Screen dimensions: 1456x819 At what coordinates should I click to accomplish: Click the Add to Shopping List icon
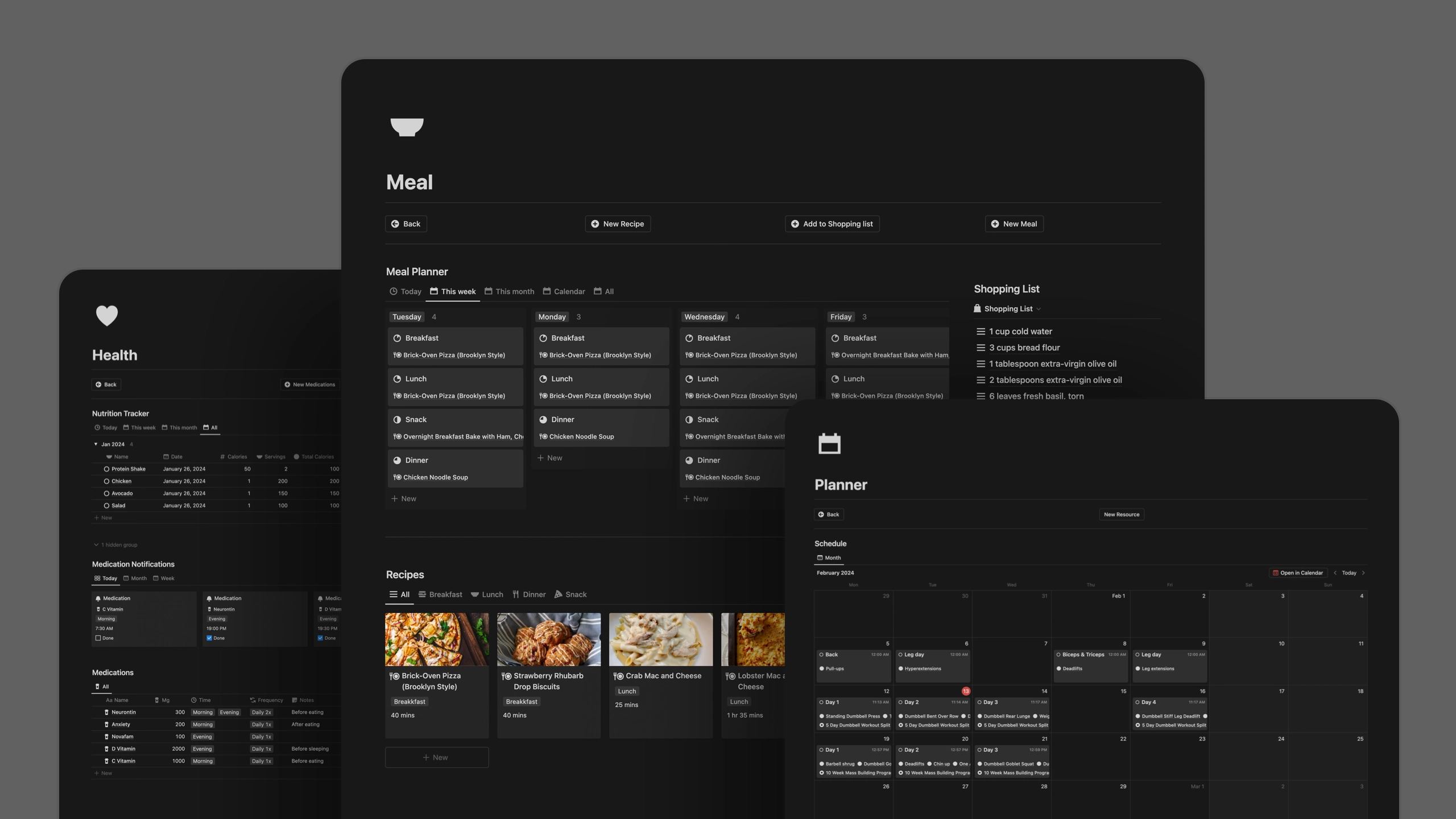point(795,223)
